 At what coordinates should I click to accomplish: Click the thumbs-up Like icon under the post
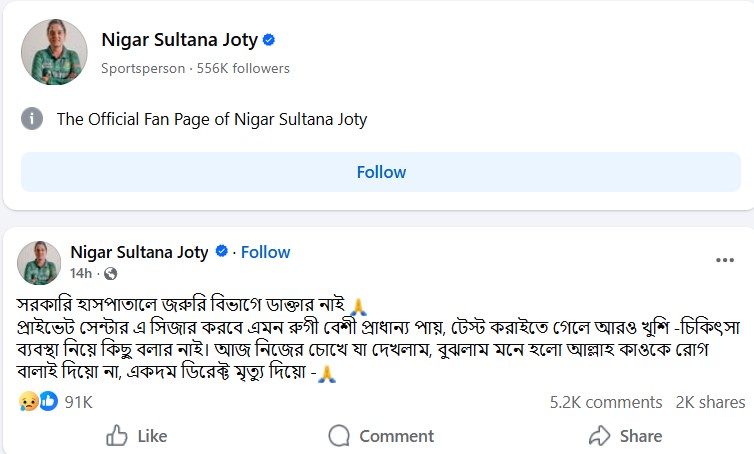117,436
